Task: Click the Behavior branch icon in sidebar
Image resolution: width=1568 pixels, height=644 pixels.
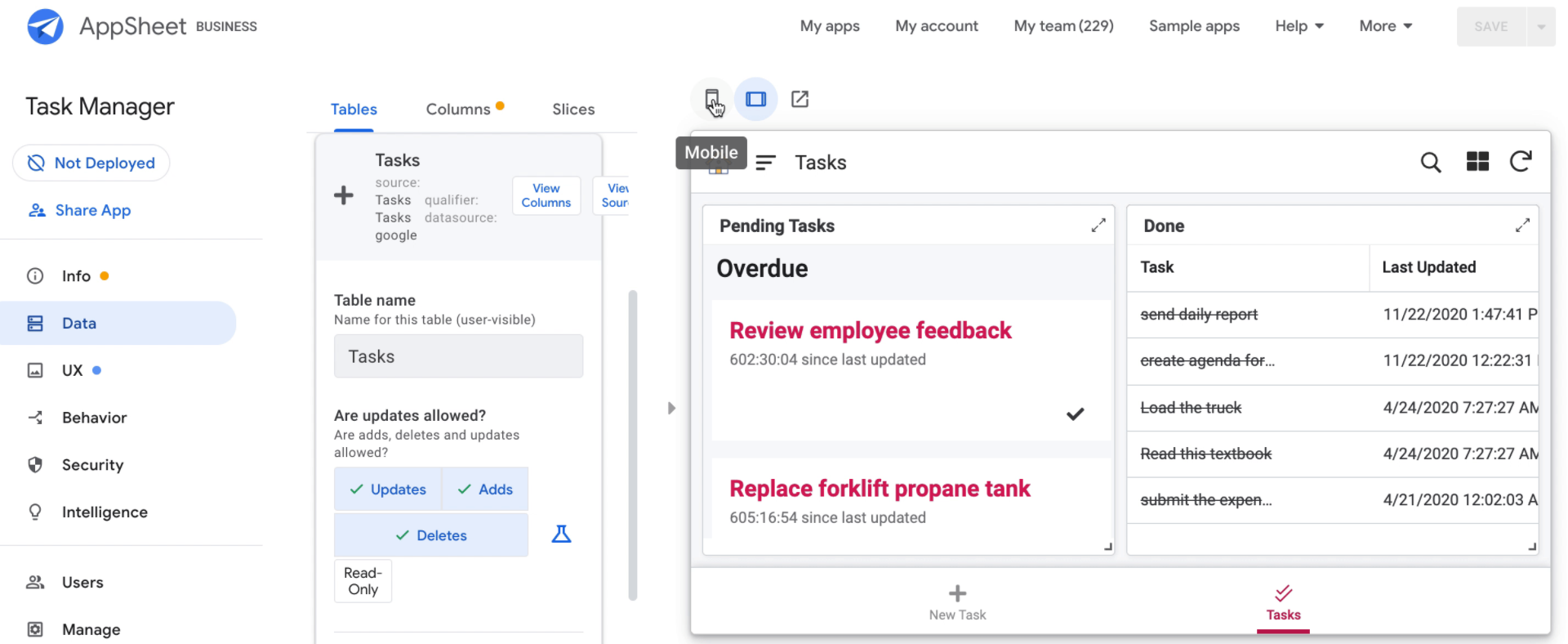Action: pos(35,418)
